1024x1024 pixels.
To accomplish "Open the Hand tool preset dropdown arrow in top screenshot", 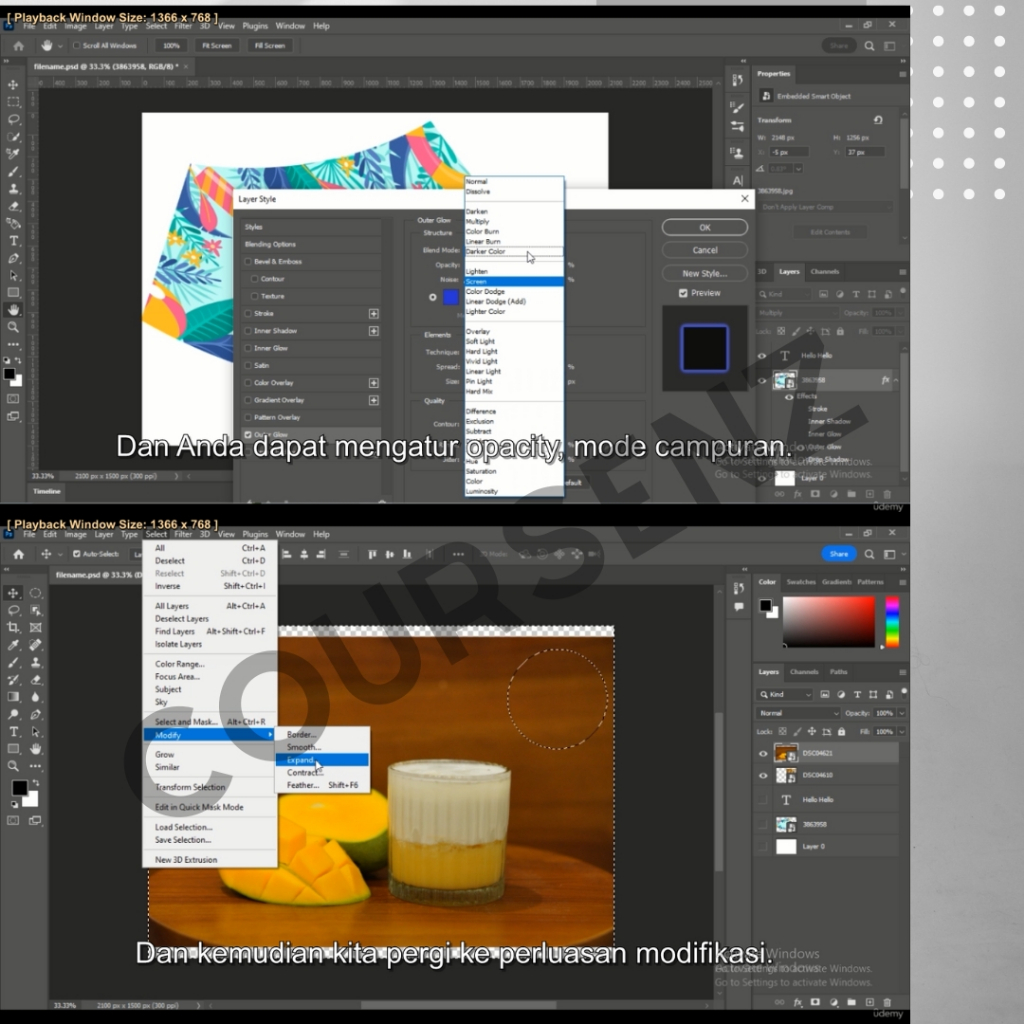I will pyautogui.click(x=60, y=46).
